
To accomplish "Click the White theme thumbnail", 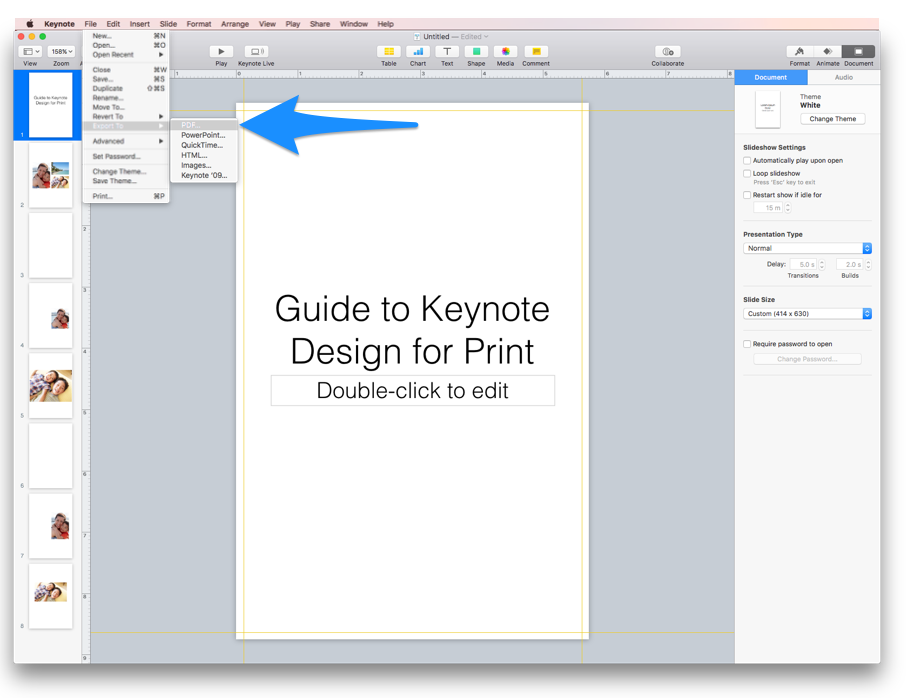I will 767,109.
